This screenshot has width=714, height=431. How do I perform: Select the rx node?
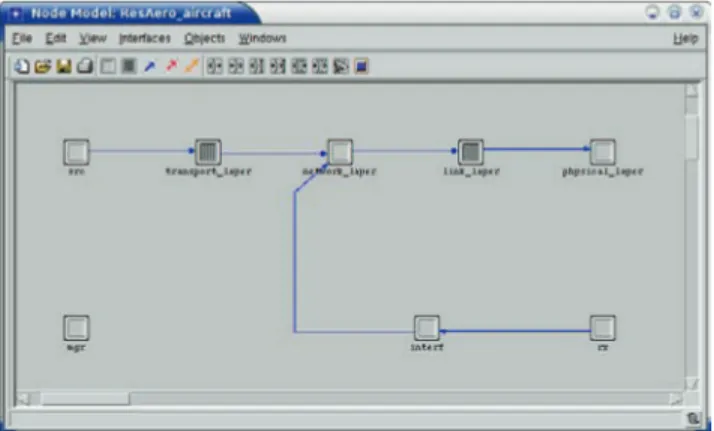[603, 328]
